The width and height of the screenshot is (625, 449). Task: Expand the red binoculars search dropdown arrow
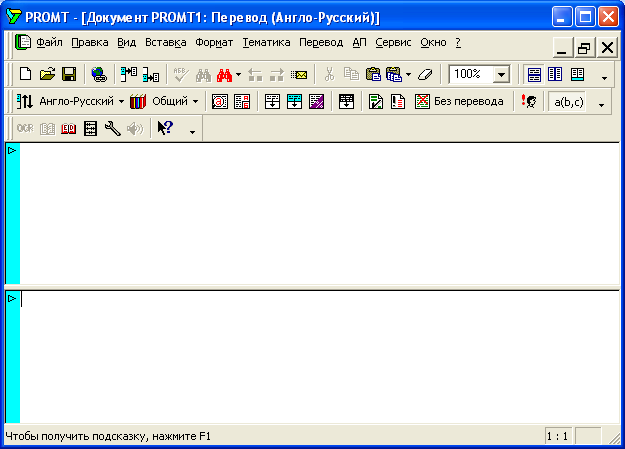pyautogui.click(x=238, y=74)
